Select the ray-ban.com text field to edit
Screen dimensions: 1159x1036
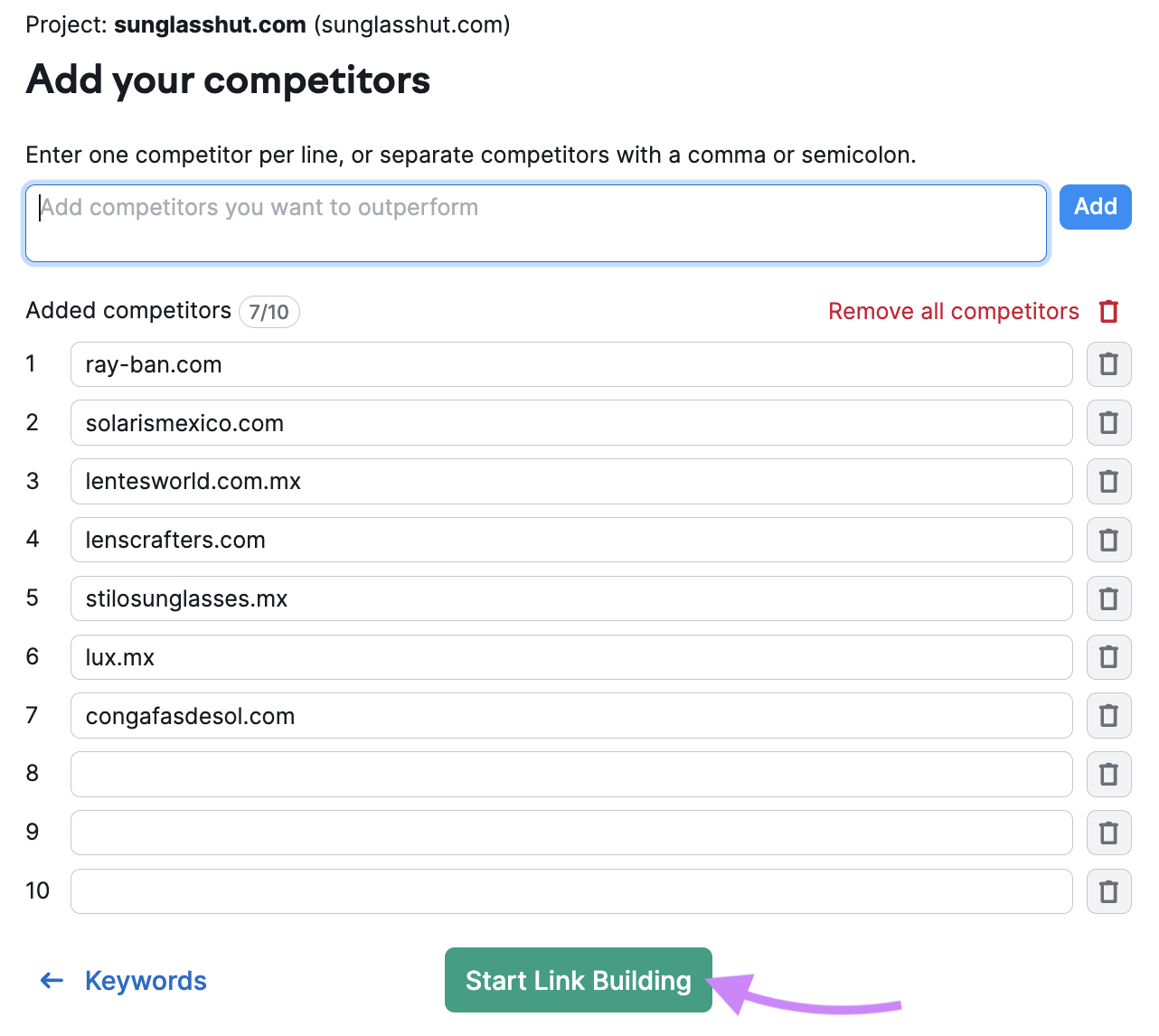[570, 364]
